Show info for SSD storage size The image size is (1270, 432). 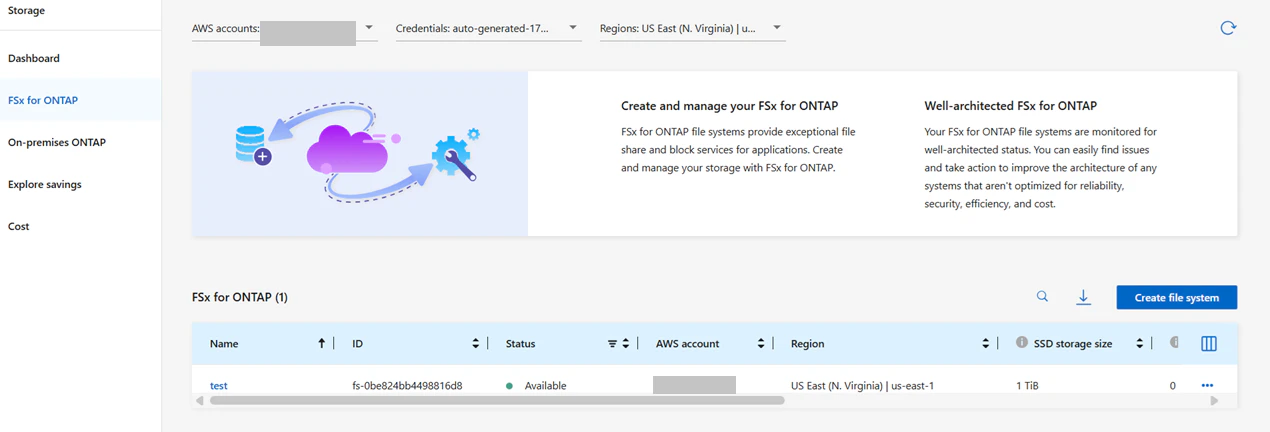tap(1022, 343)
